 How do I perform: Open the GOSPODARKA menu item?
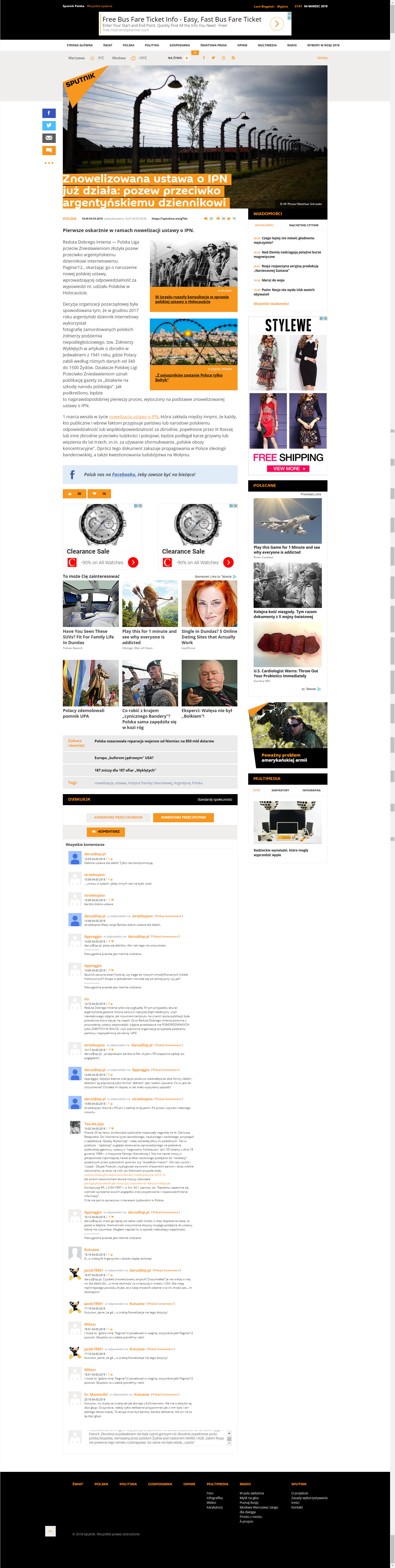coord(179,45)
